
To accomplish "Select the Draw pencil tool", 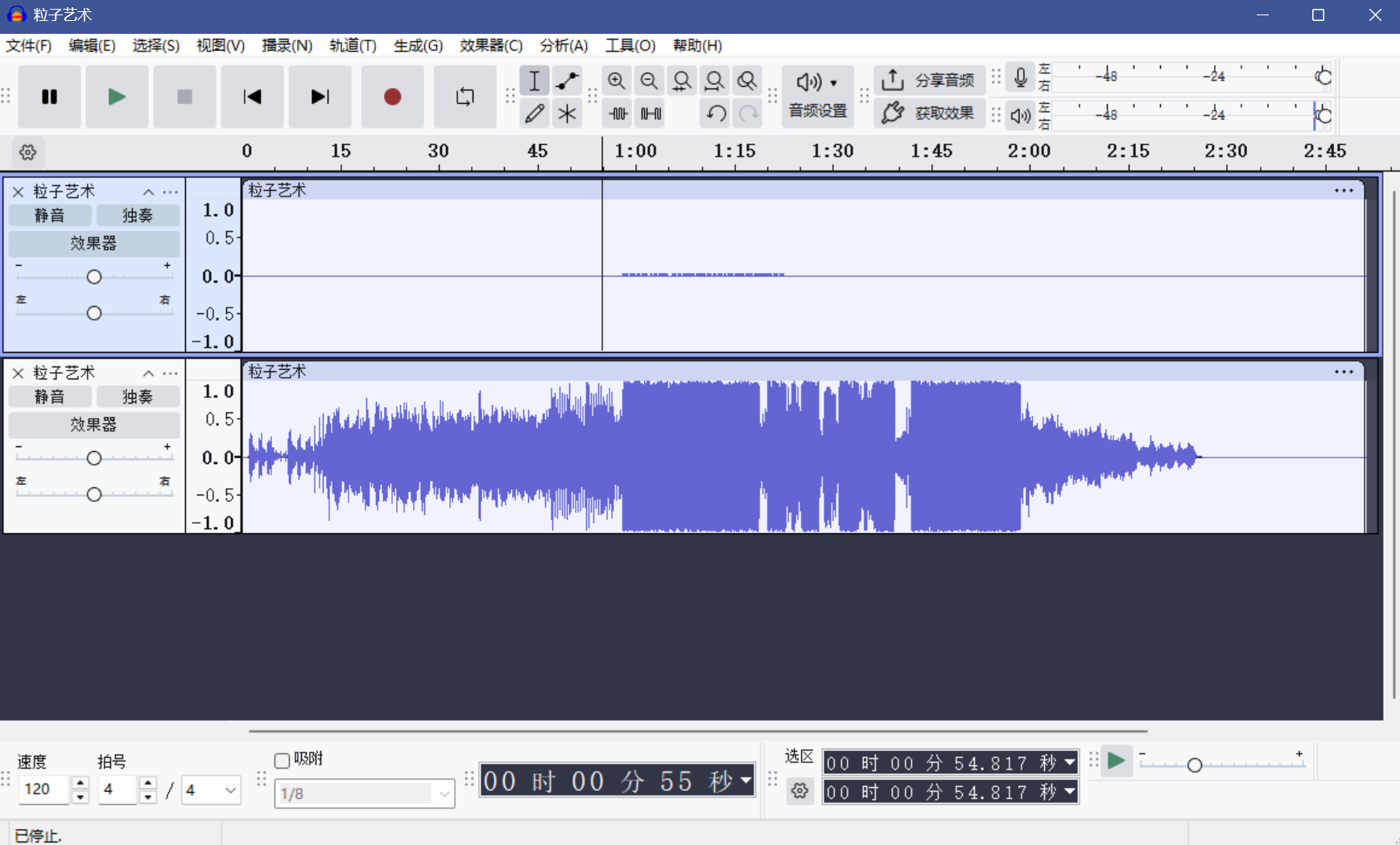I will (534, 114).
